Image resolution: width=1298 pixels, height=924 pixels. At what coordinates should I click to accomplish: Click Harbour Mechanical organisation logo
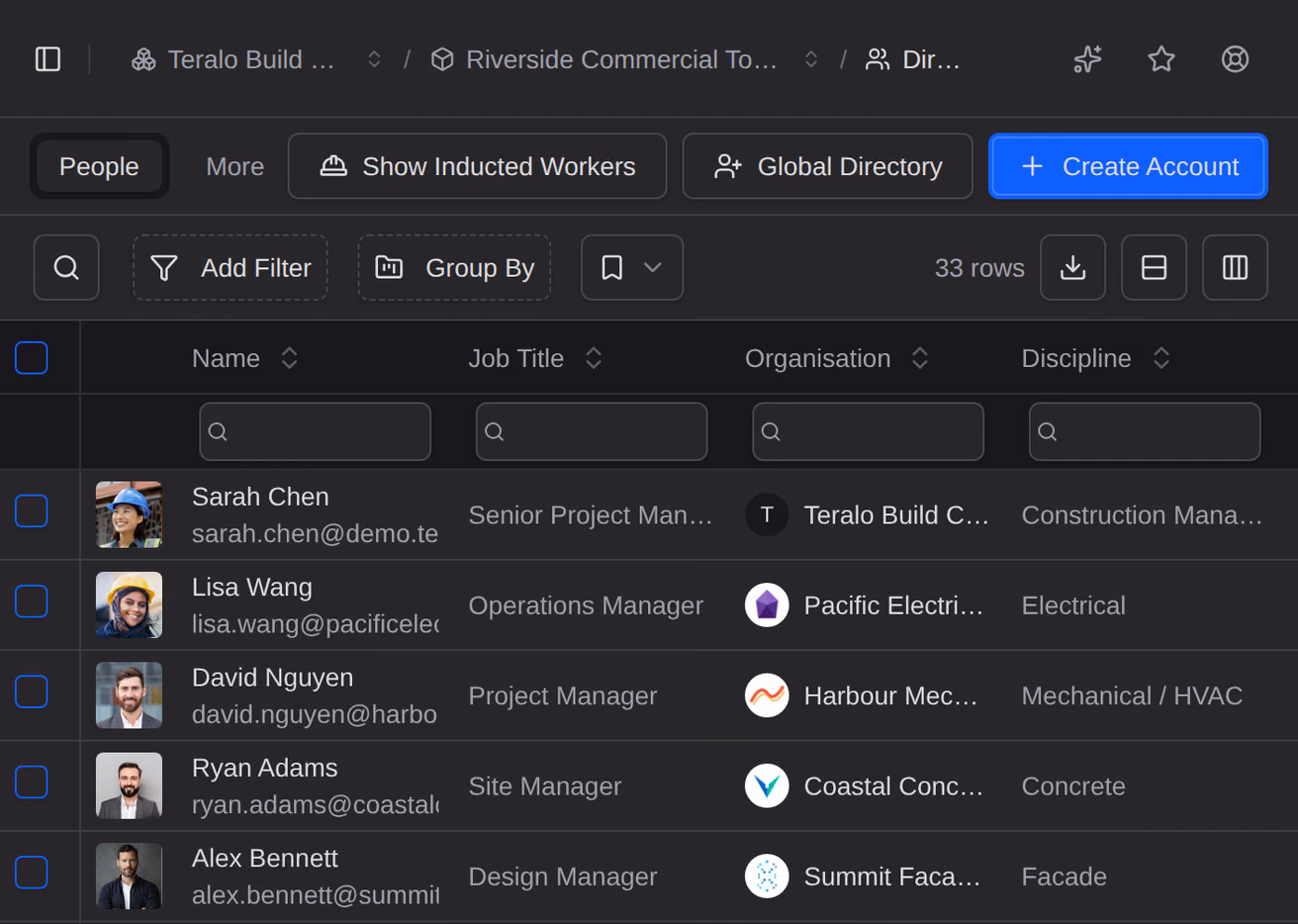point(767,695)
